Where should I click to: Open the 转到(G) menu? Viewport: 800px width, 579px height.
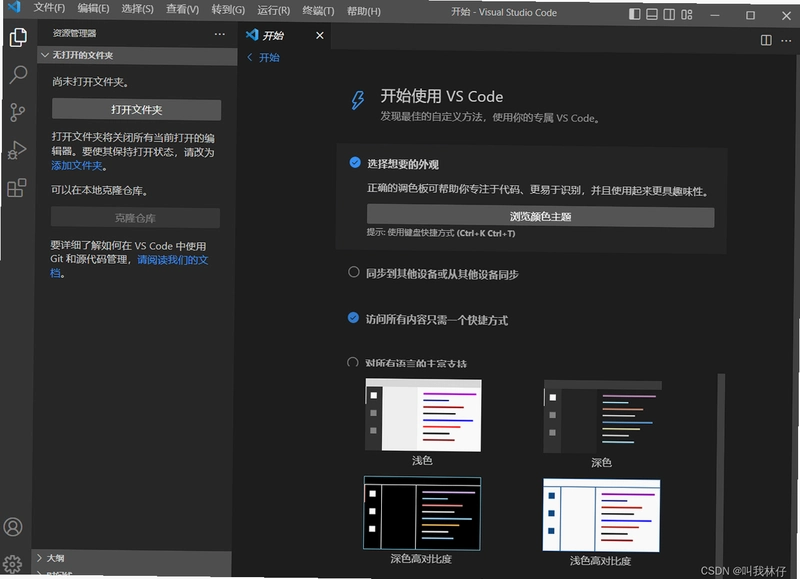228,10
